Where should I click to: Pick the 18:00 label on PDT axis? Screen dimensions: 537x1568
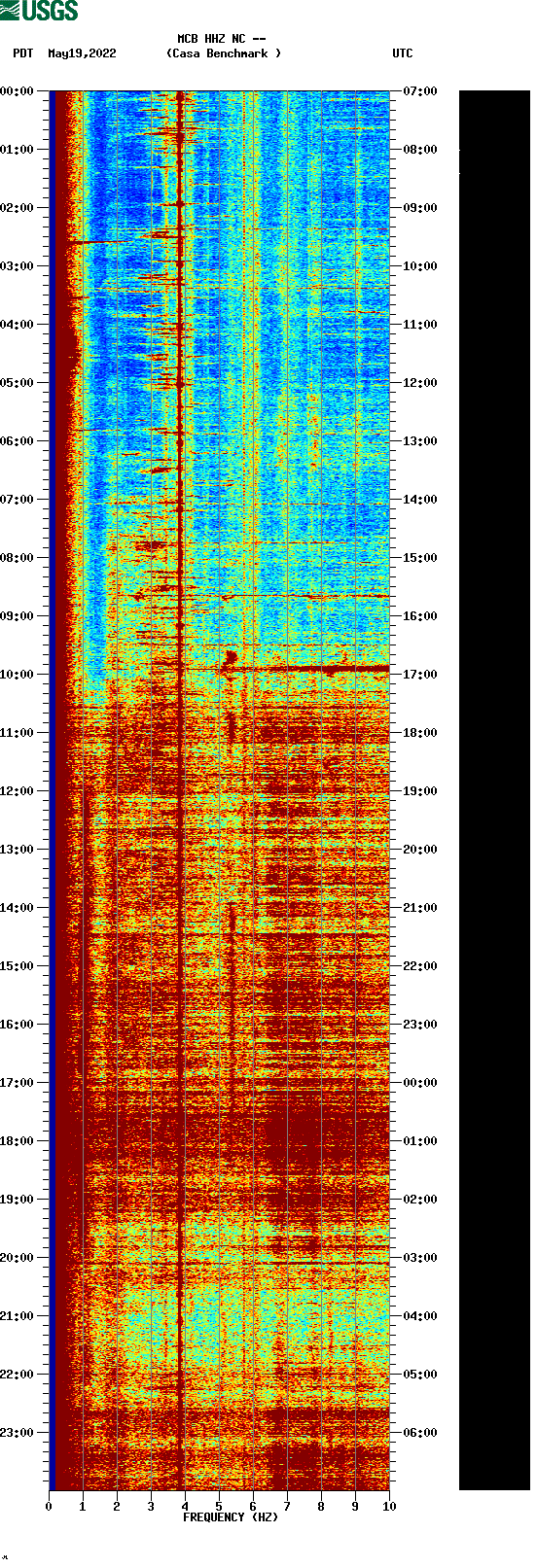tap(17, 1141)
